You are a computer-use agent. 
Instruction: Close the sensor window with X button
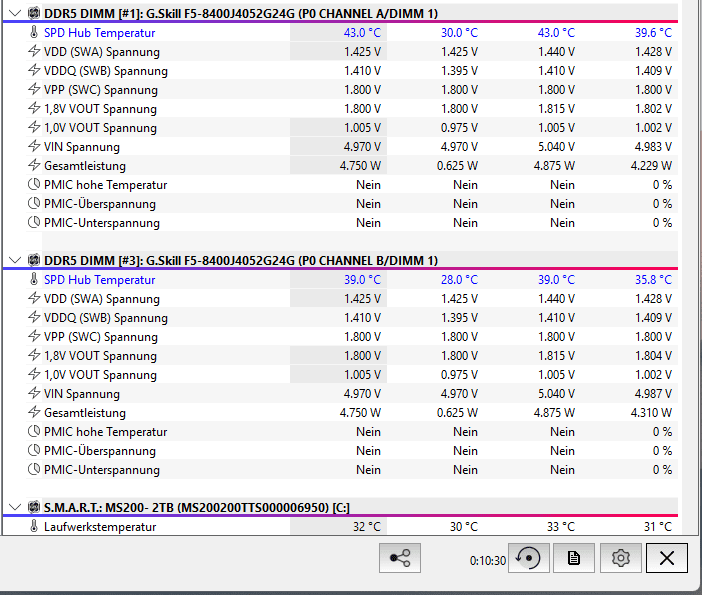(667, 558)
